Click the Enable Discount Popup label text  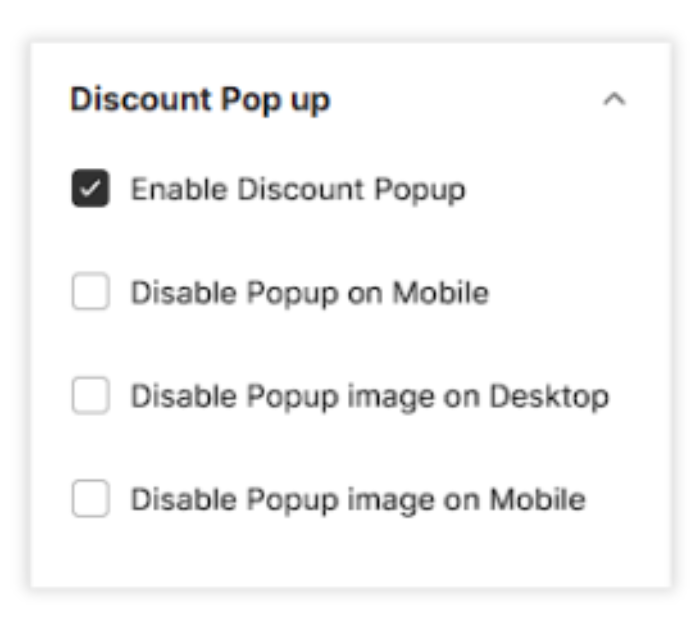[298, 189]
